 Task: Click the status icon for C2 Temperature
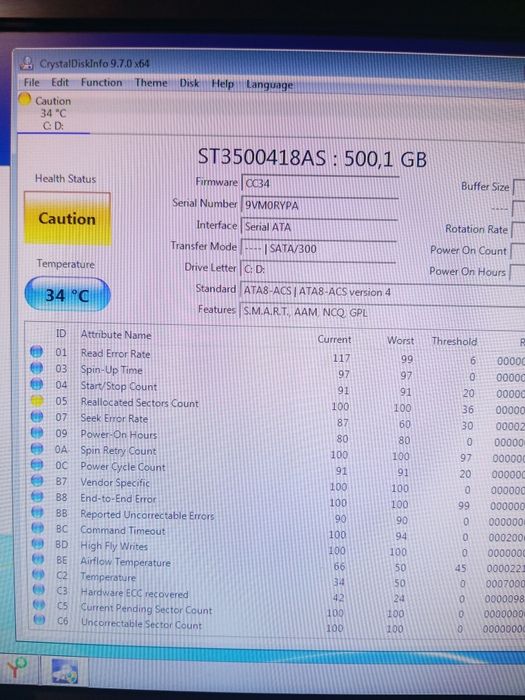point(38,575)
